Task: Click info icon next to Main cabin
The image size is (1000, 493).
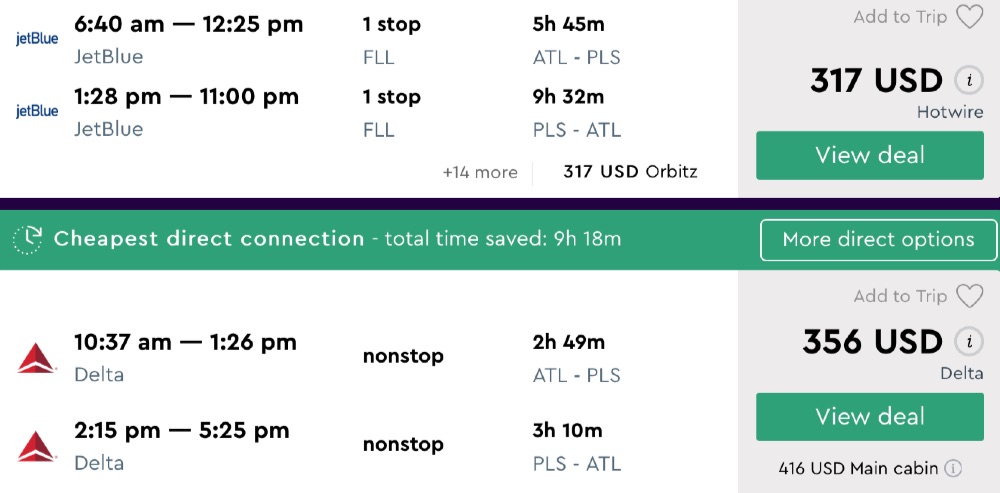Action: pos(954,467)
